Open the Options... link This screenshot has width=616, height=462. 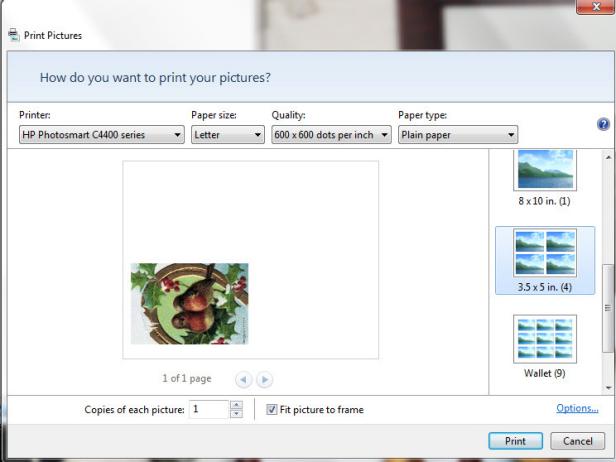click(577, 409)
